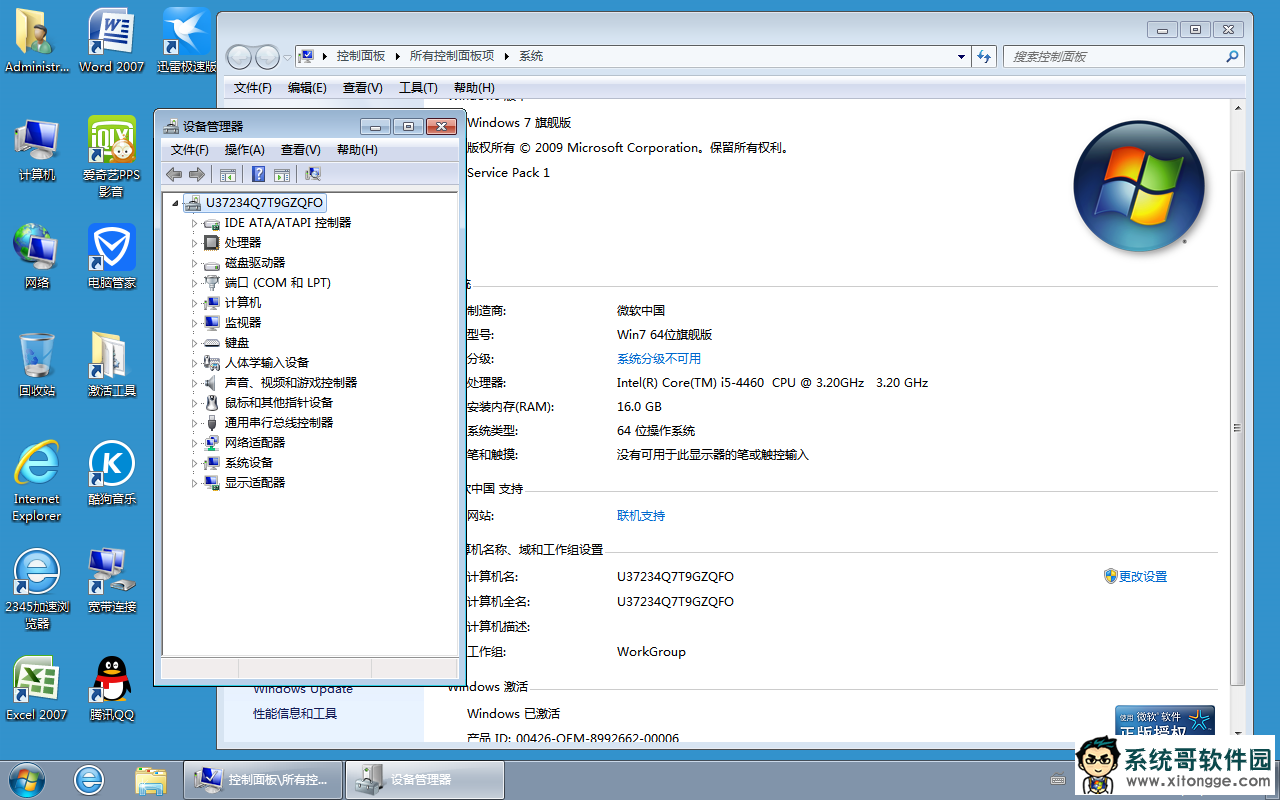Launch Internet Explorer from the taskbar
The height and width of the screenshot is (800, 1280).
(89, 779)
